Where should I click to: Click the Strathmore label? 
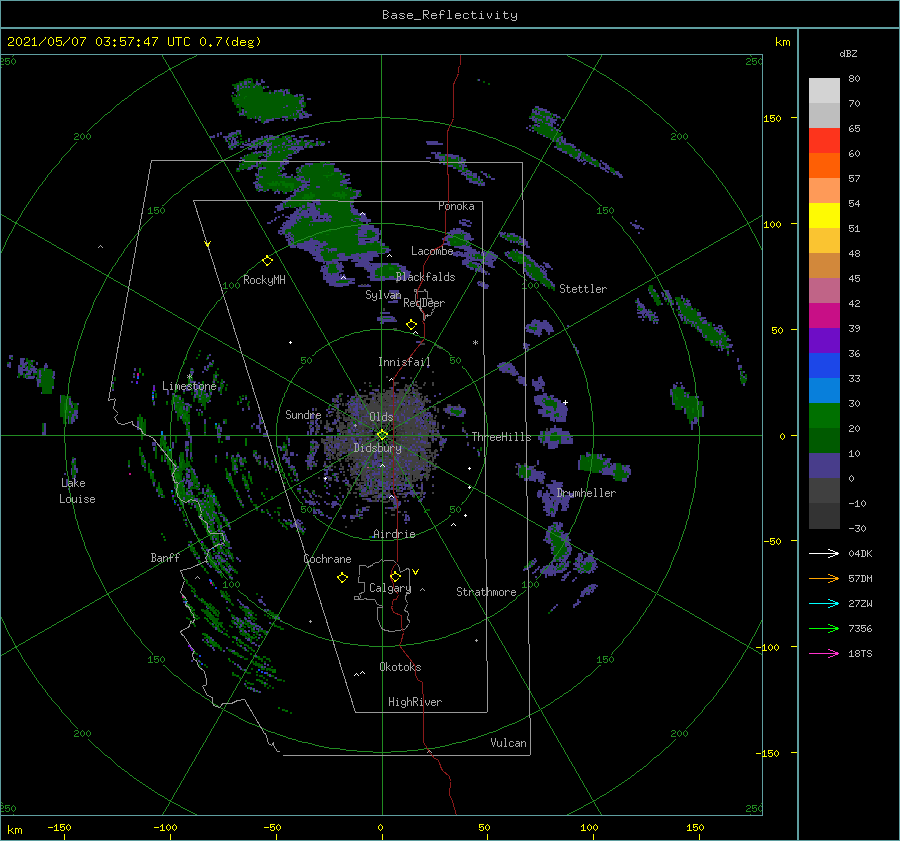(x=486, y=592)
